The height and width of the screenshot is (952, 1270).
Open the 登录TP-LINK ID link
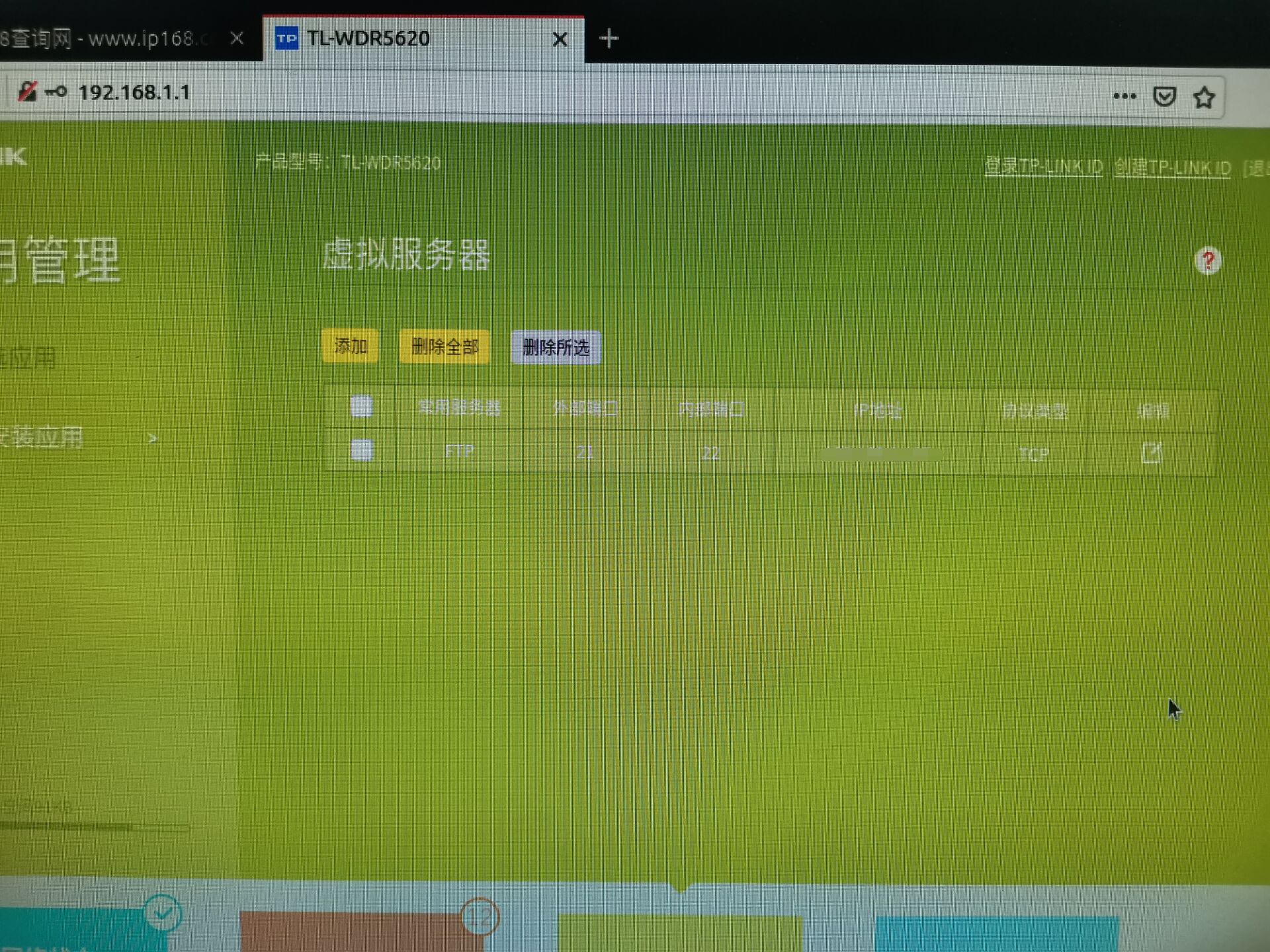click(1043, 166)
